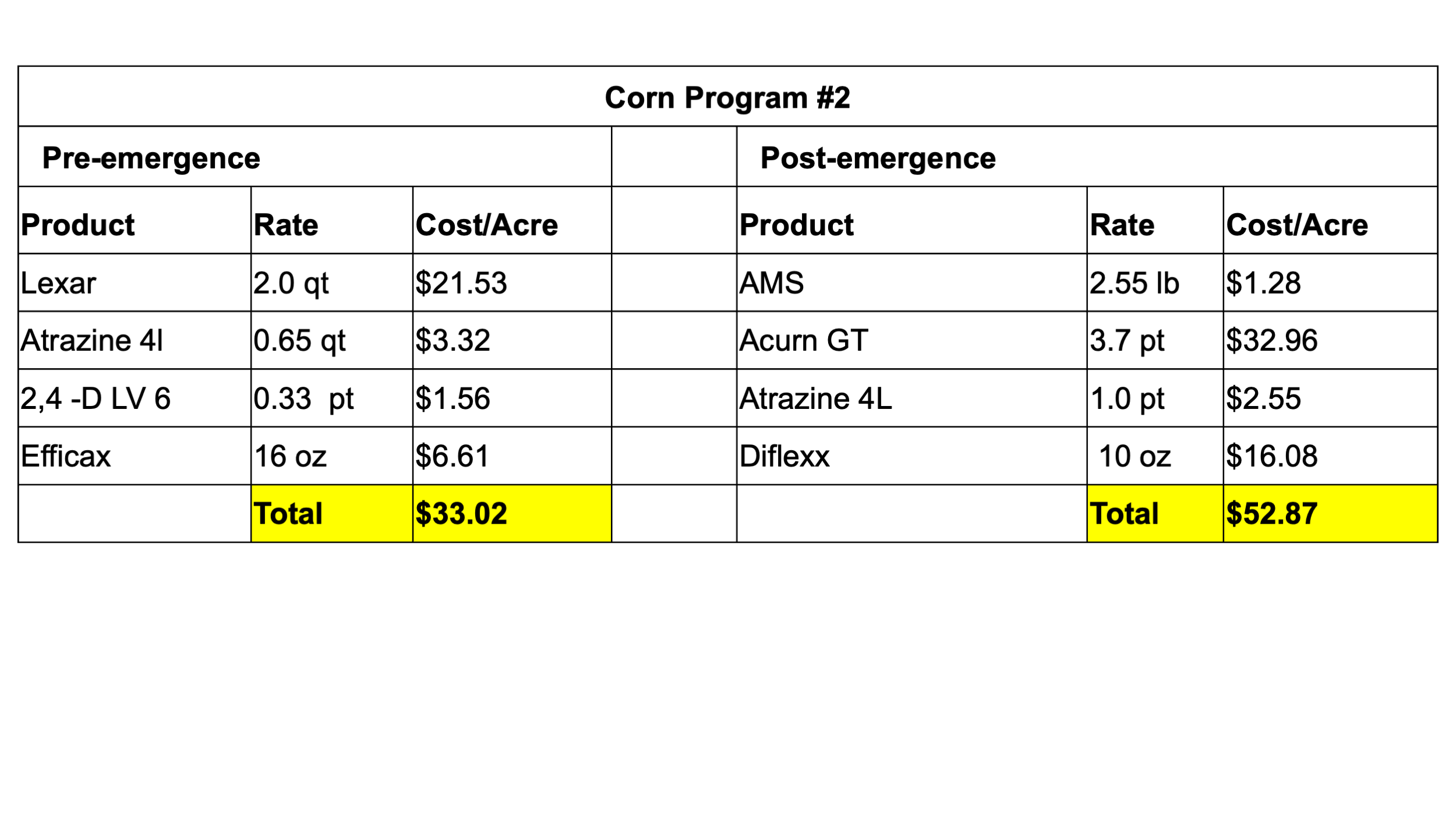Click the 0.65 qt rate cell
Image resolution: width=1456 pixels, height=819 pixels.
coord(332,340)
